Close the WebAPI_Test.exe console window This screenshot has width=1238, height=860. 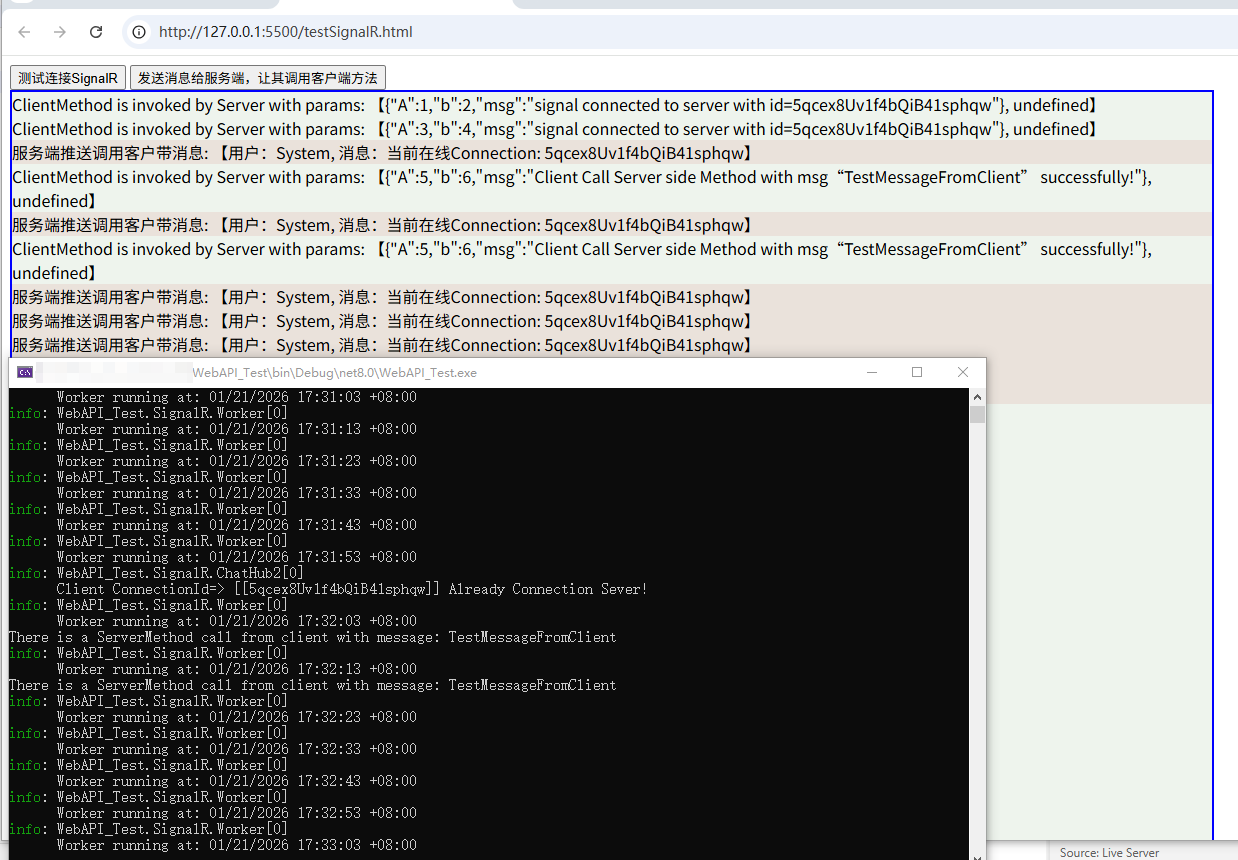click(963, 372)
